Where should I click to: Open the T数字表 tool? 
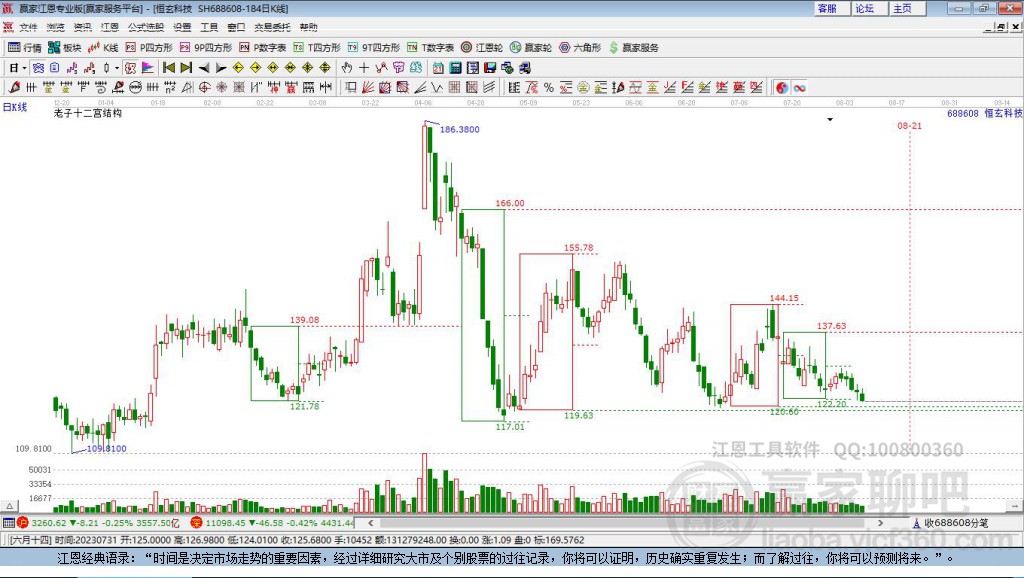tap(430, 47)
